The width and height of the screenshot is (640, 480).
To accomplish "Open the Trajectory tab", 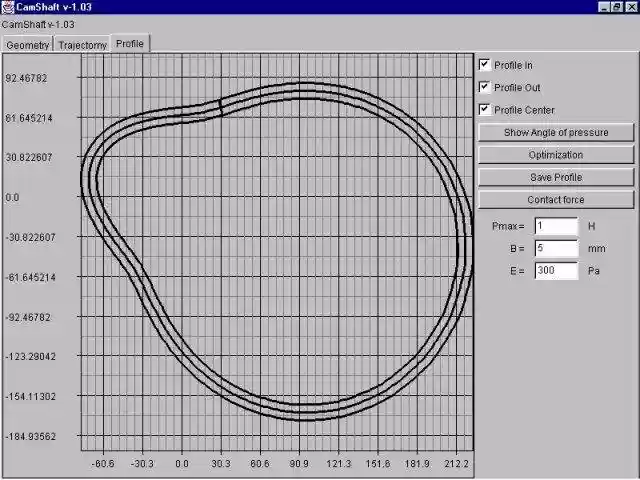I will click(82, 45).
